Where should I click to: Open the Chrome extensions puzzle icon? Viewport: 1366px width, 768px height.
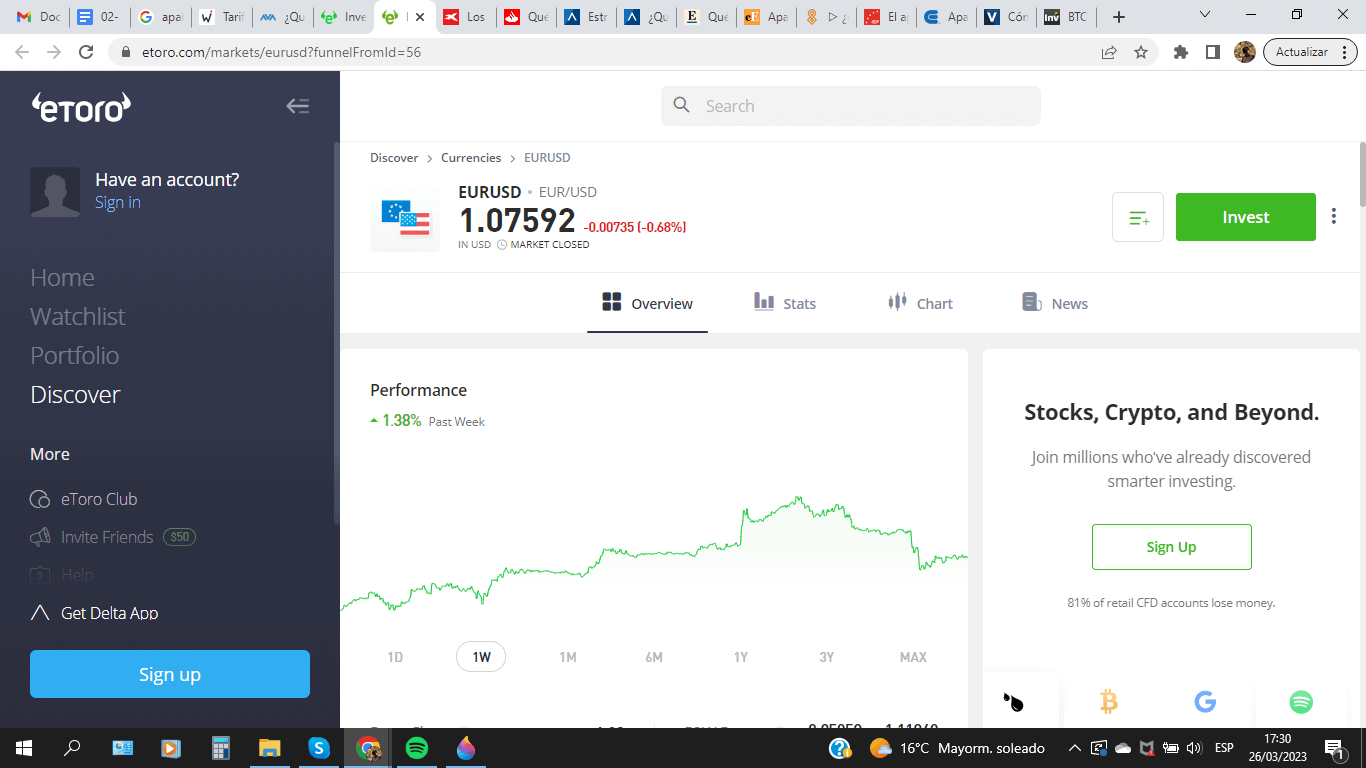click(1181, 52)
